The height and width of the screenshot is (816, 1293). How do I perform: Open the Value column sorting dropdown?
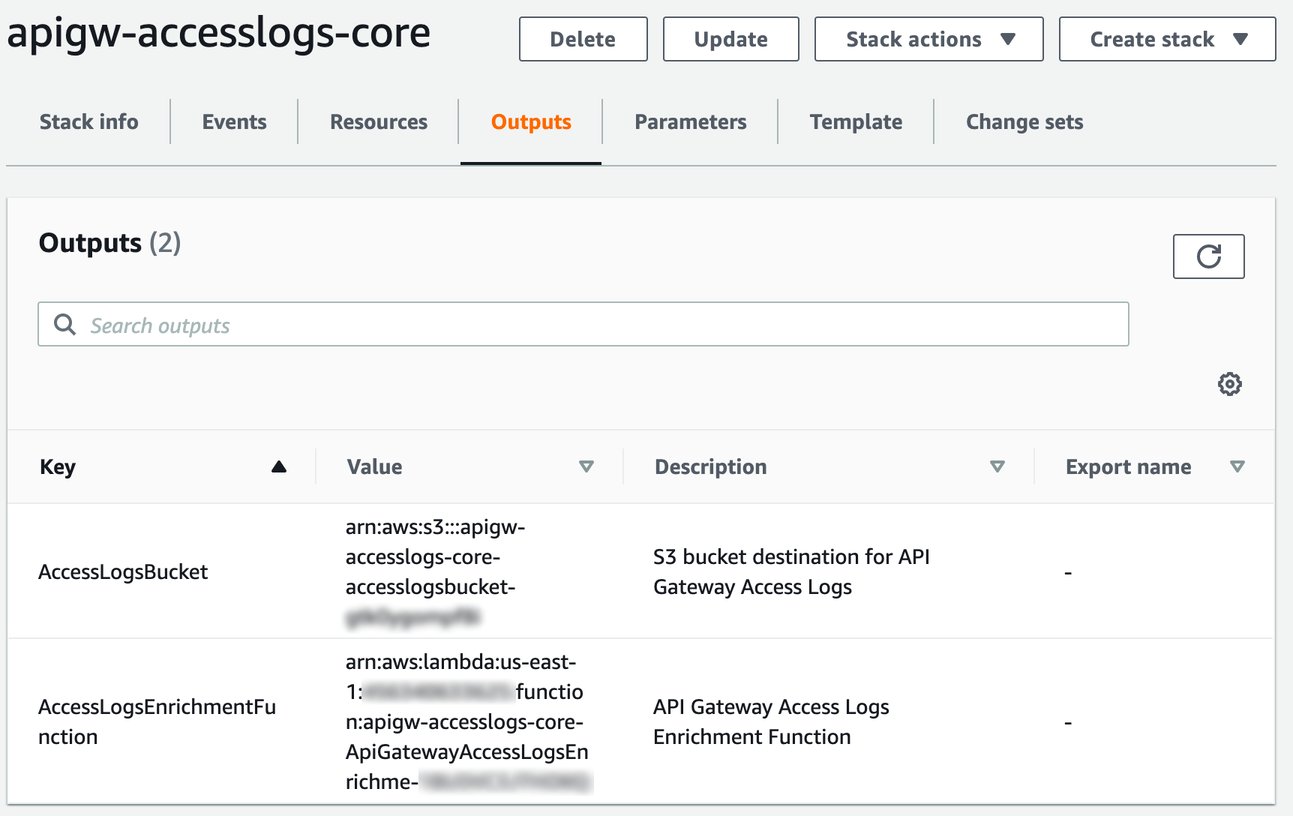coord(588,466)
